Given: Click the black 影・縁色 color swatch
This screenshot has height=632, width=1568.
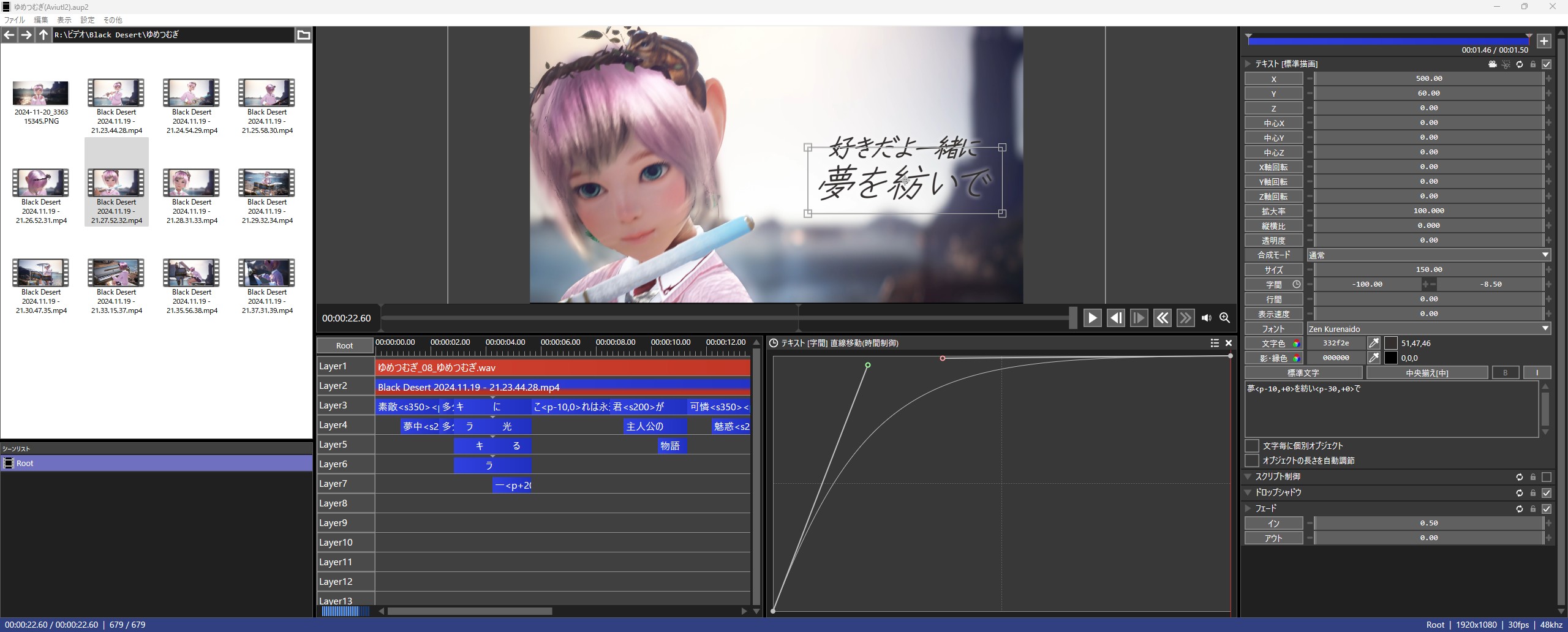Looking at the screenshot, I should point(1391,358).
